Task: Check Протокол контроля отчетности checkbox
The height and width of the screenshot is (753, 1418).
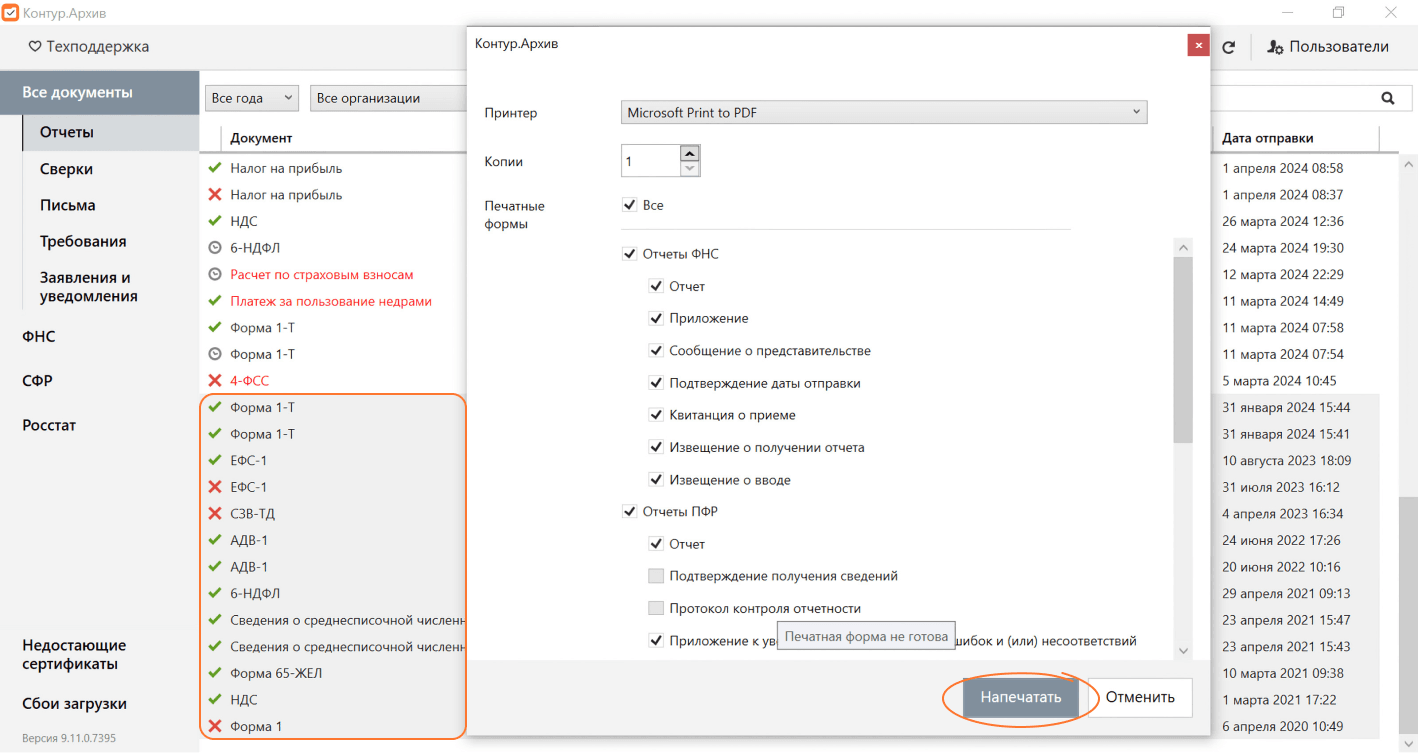Action: (x=656, y=608)
